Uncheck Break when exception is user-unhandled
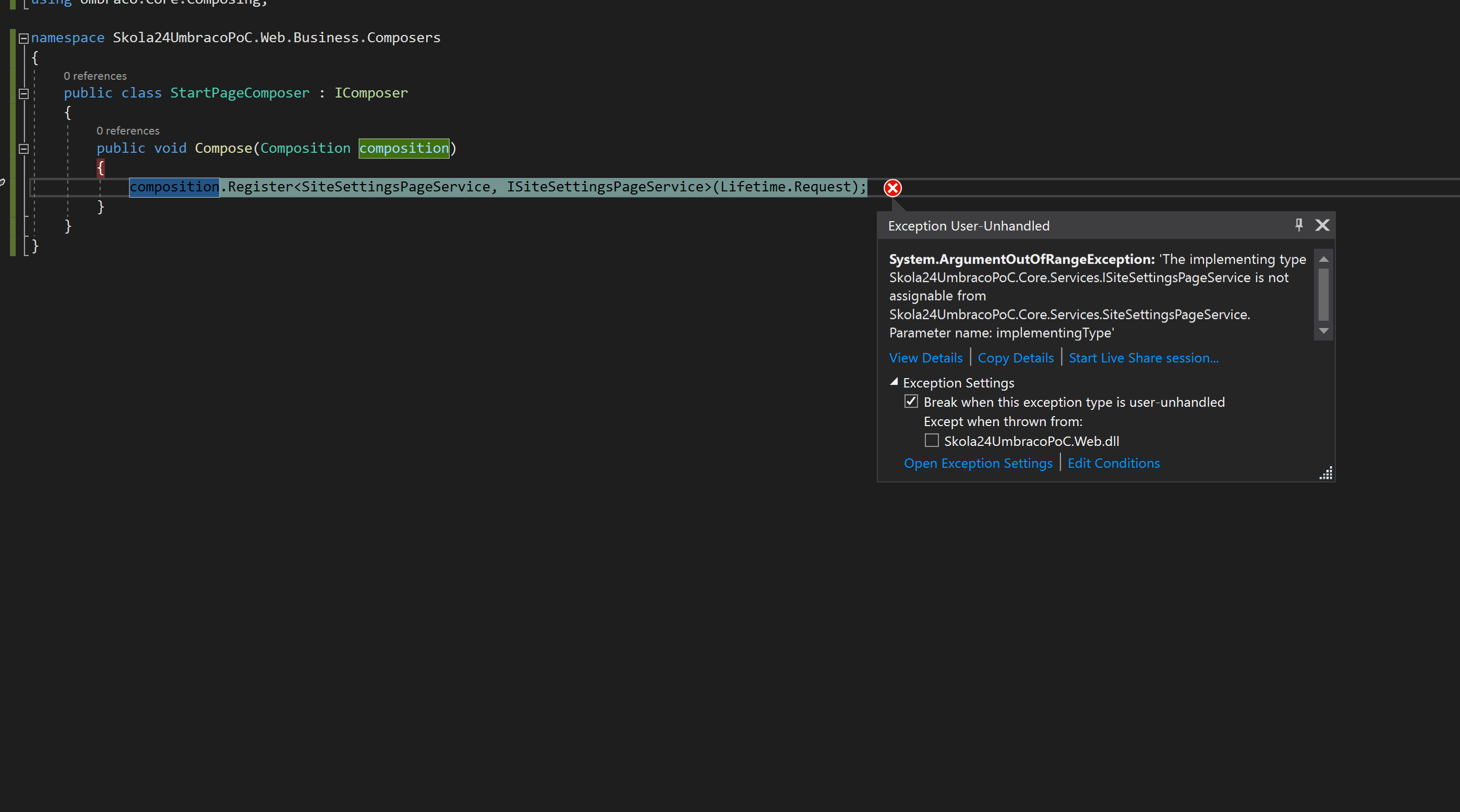The width and height of the screenshot is (1460, 812). point(911,401)
